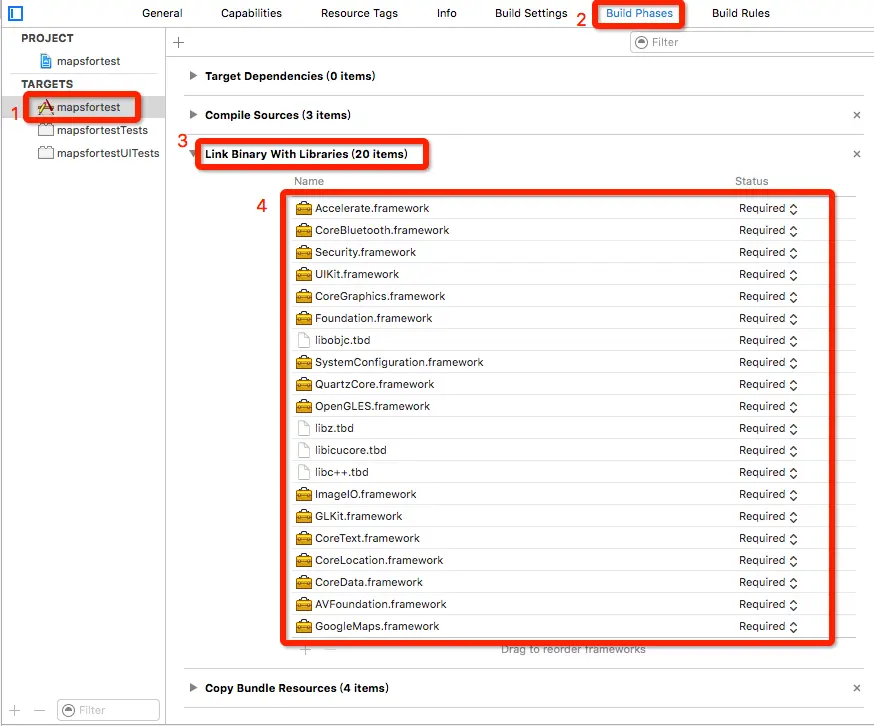Select the SystemConfiguration.framework name
874x726 pixels.
[x=399, y=362]
